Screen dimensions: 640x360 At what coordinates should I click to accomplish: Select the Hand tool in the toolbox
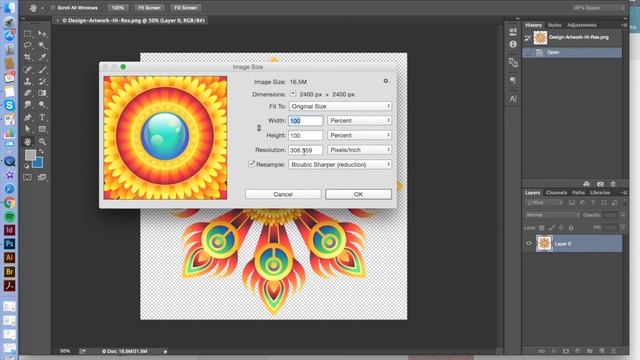27,142
